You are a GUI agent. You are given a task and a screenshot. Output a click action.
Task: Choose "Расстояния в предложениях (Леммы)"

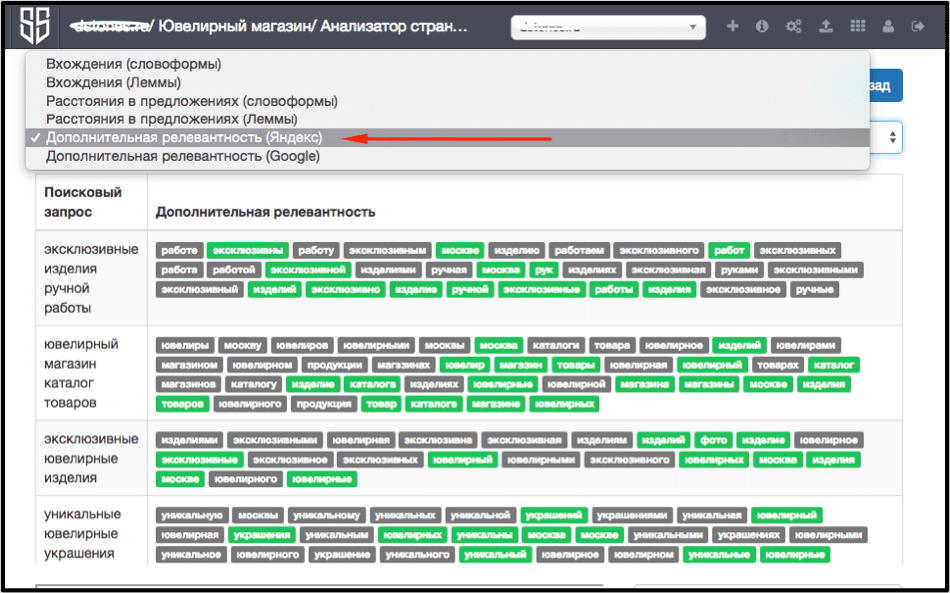tap(171, 119)
